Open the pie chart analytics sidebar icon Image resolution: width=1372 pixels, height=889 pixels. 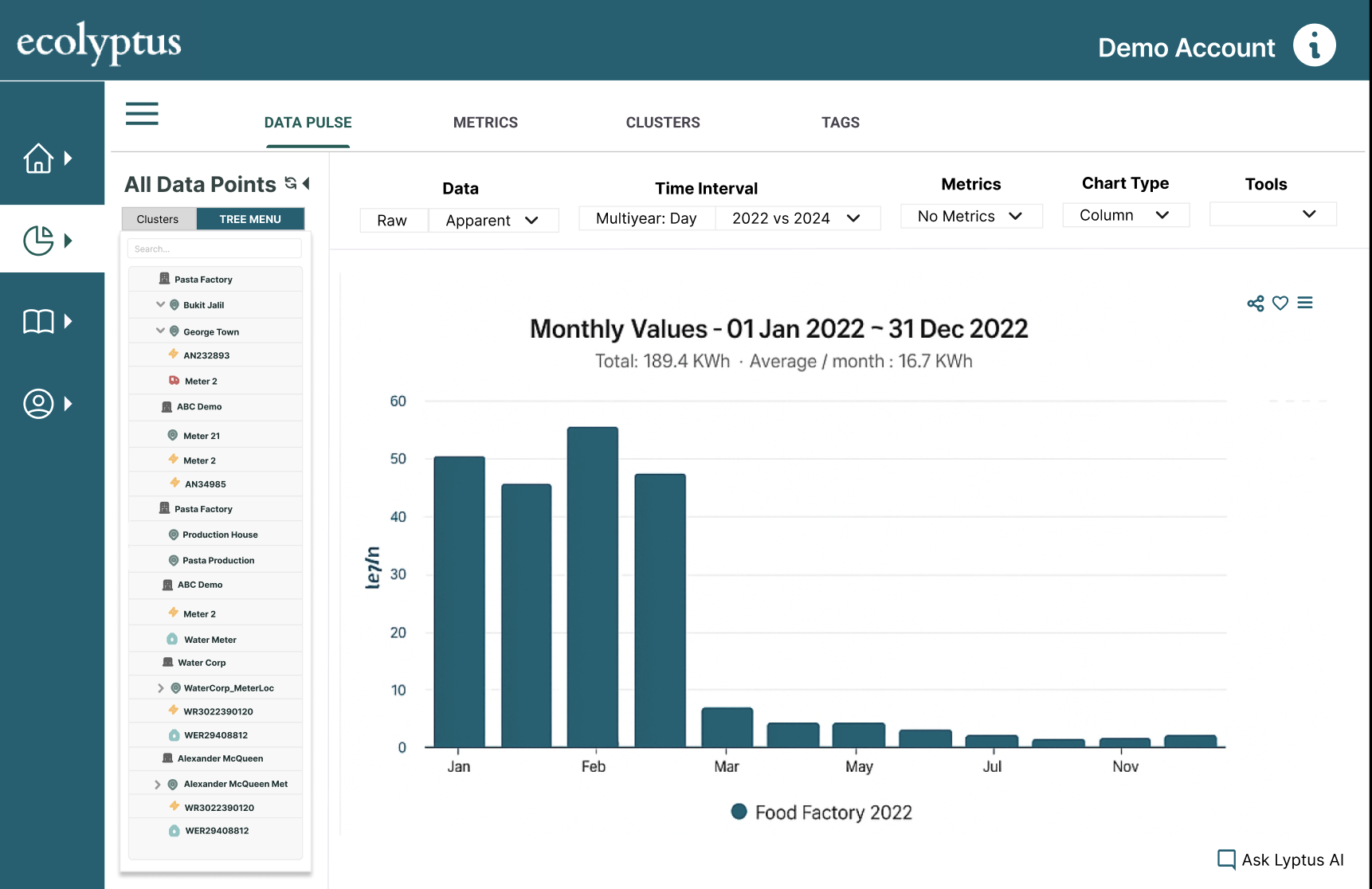pyautogui.click(x=38, y=241)
